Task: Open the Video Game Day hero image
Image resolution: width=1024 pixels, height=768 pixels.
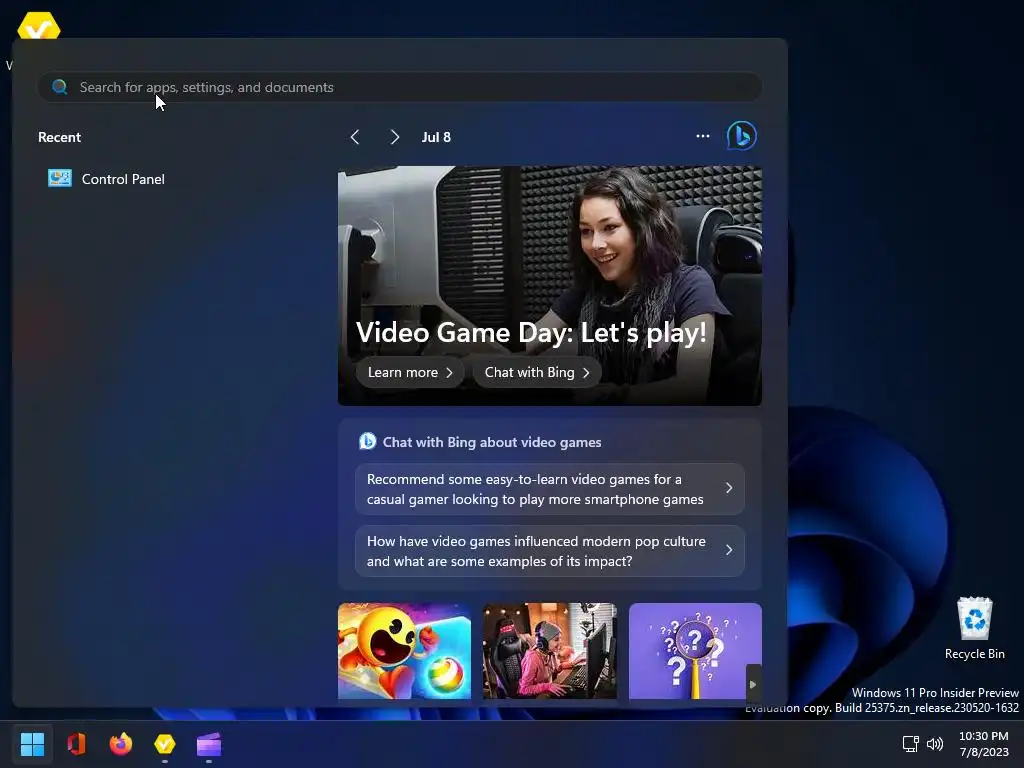Action: [550, 285]
